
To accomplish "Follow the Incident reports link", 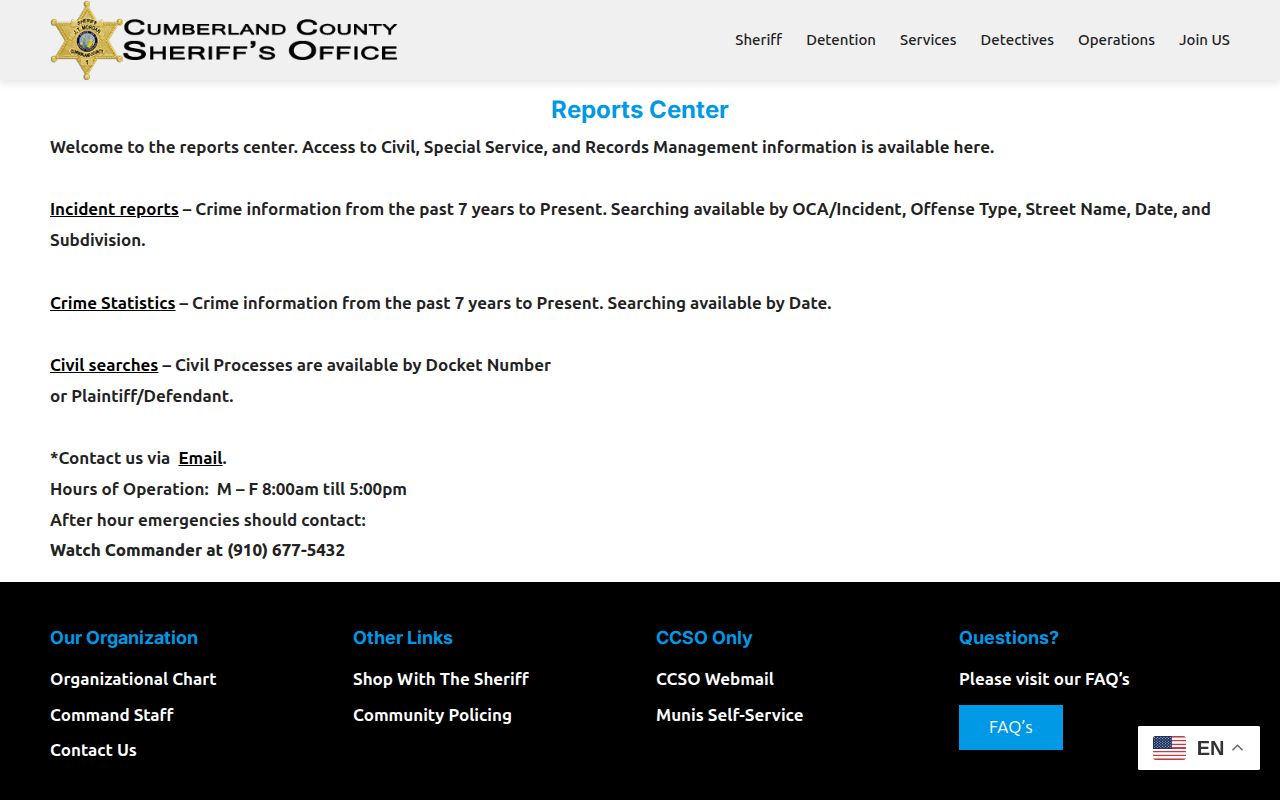I will coord(114,209).
